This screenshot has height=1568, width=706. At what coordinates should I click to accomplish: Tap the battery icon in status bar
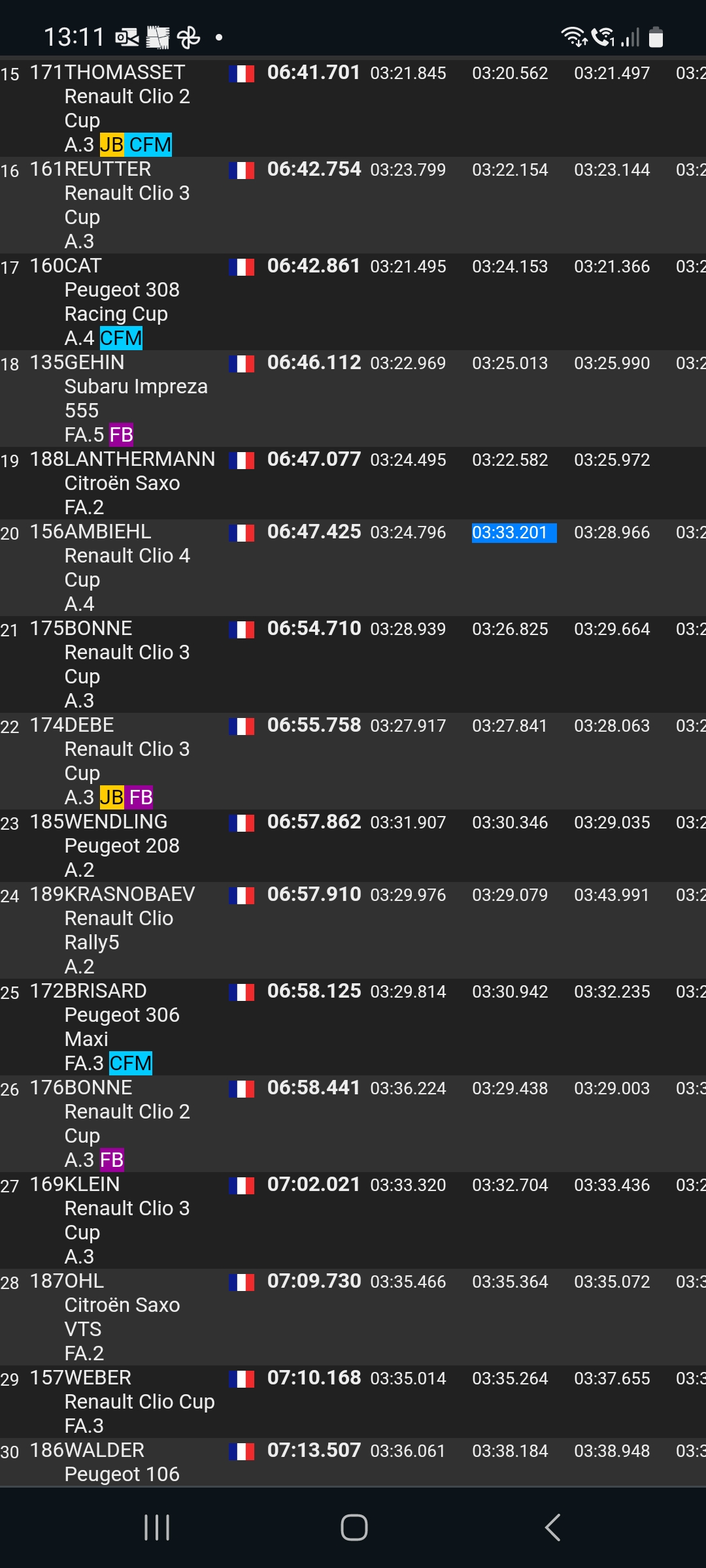click(x=656, y=37)
